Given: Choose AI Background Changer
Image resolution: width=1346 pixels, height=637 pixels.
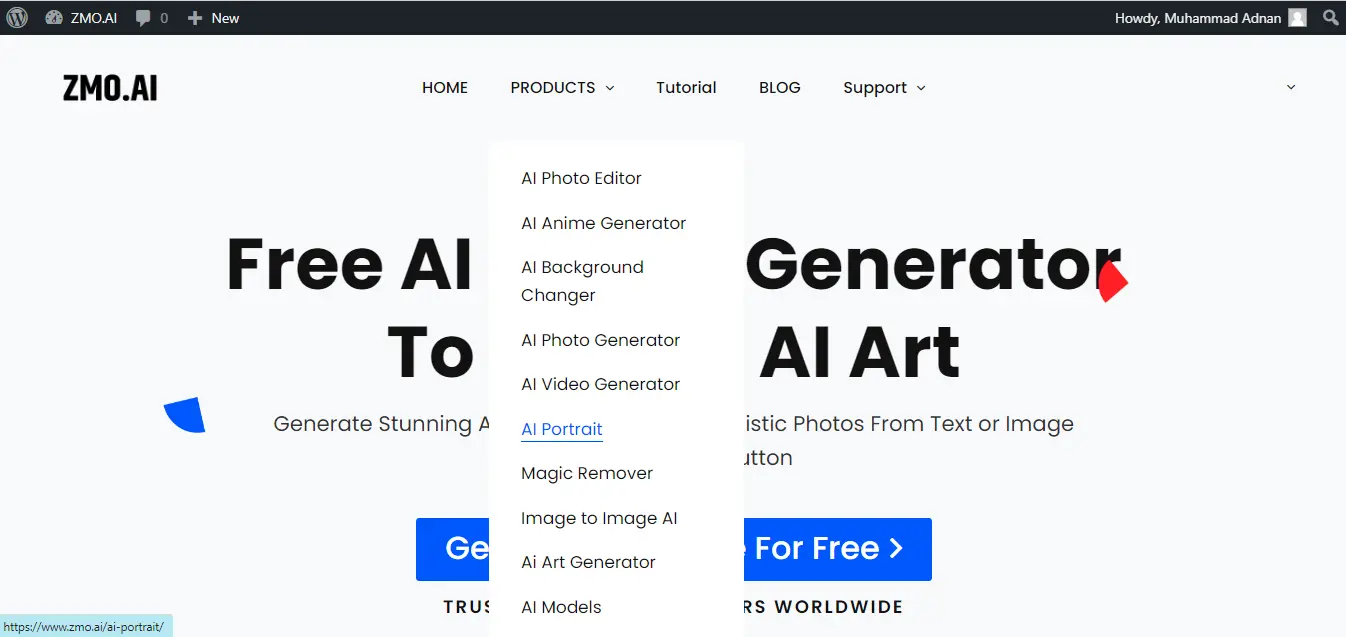Looking at the screenshot, I should click(x=582, y=281).
